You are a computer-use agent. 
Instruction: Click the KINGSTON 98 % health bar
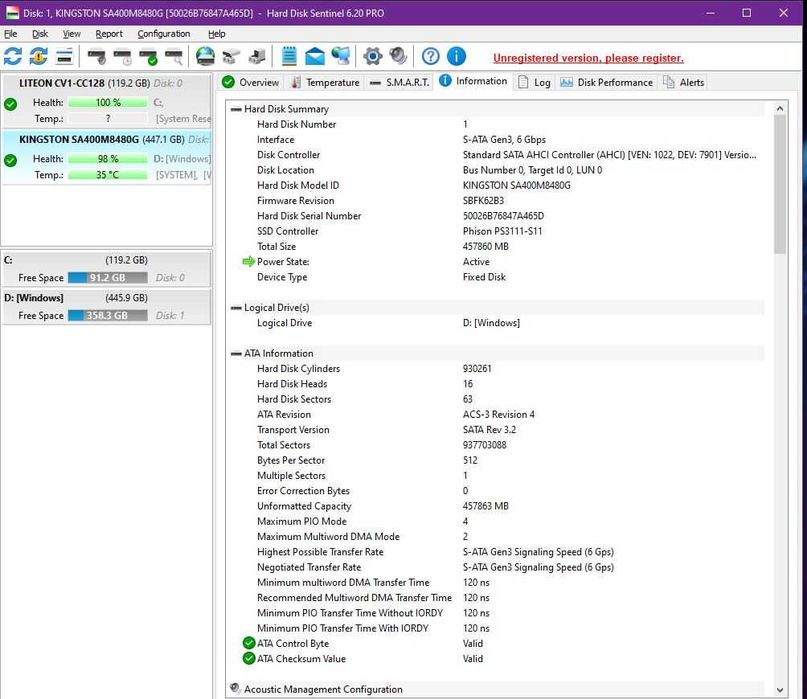tap(108, 159)
